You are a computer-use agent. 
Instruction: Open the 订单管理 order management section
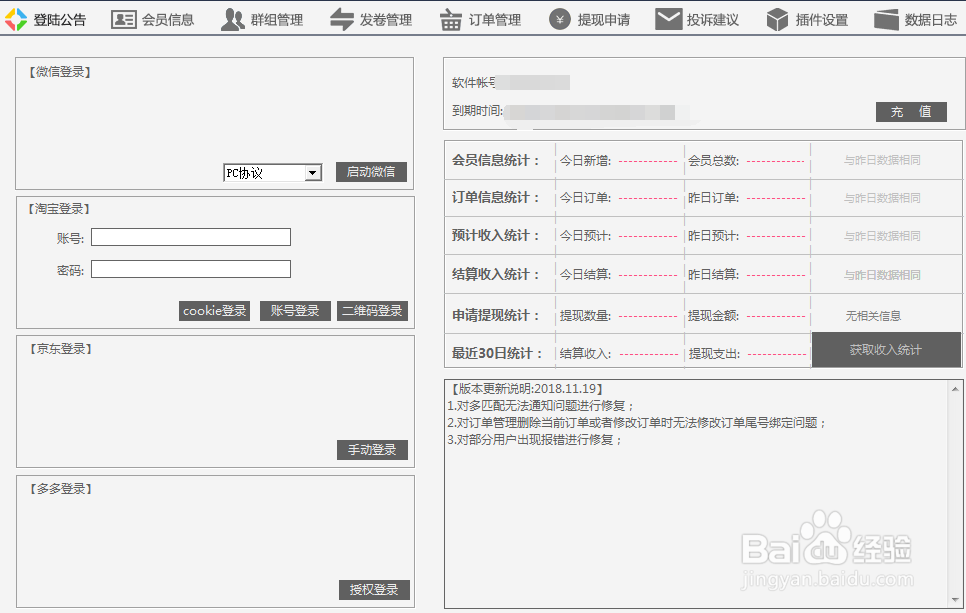[x=481, y=18]
